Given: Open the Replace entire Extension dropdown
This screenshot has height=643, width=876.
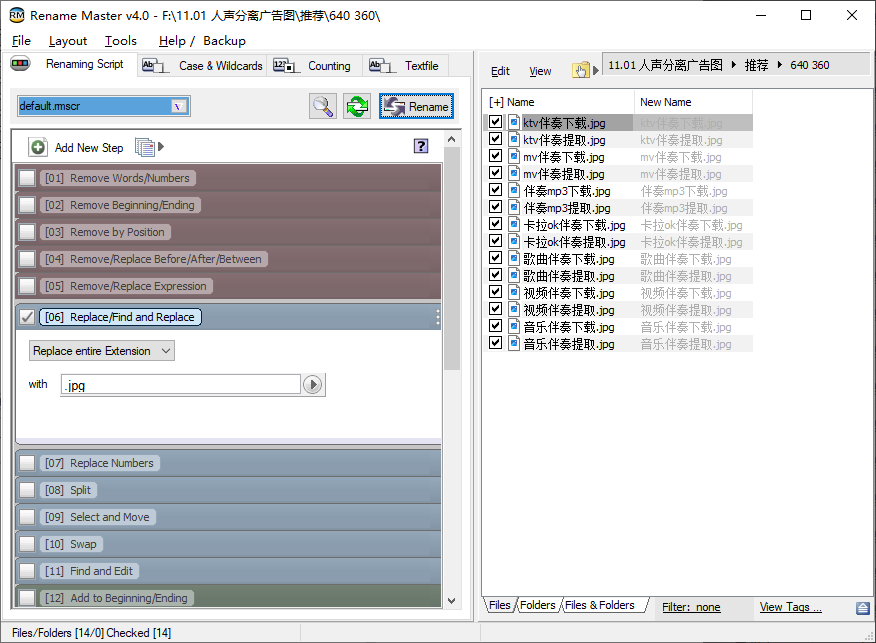Looking at the screenshot, I should point(102,351).
